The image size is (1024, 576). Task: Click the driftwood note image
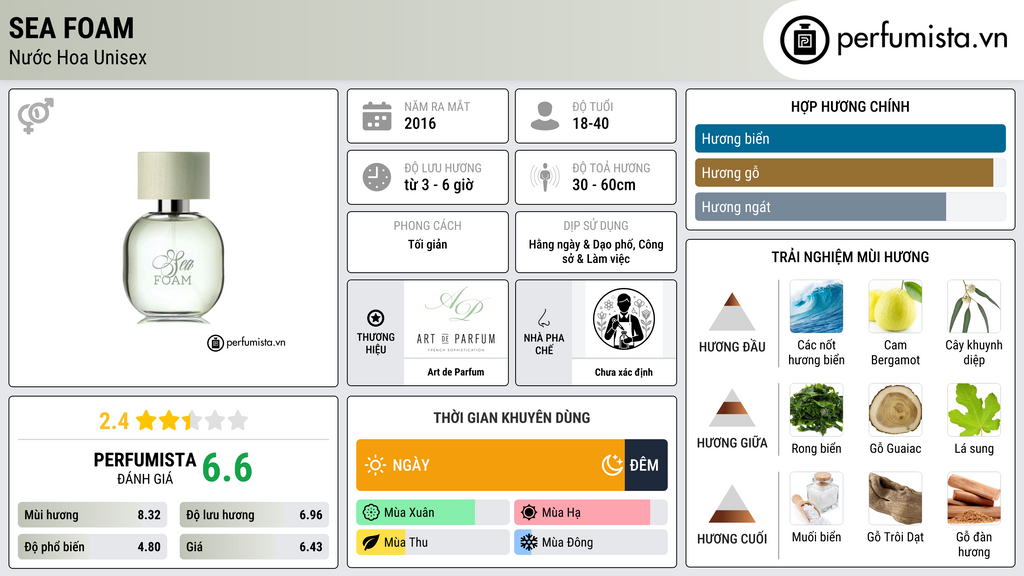tap(895, 498)
